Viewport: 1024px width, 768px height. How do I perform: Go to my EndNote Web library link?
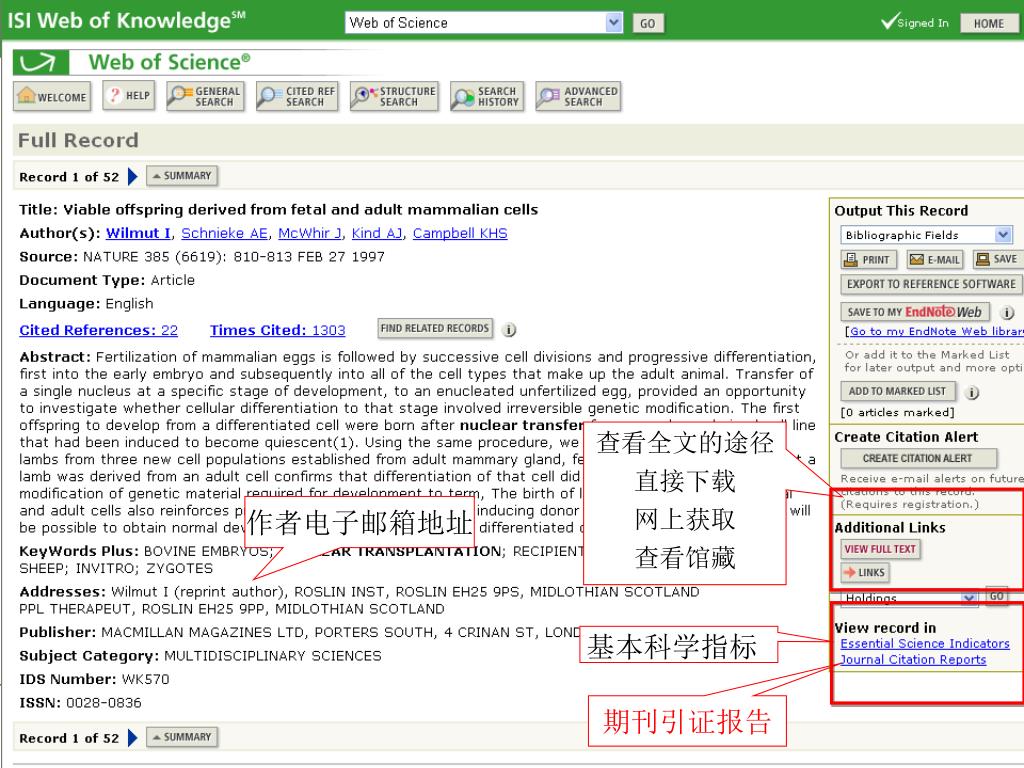(x=936, y=332)
